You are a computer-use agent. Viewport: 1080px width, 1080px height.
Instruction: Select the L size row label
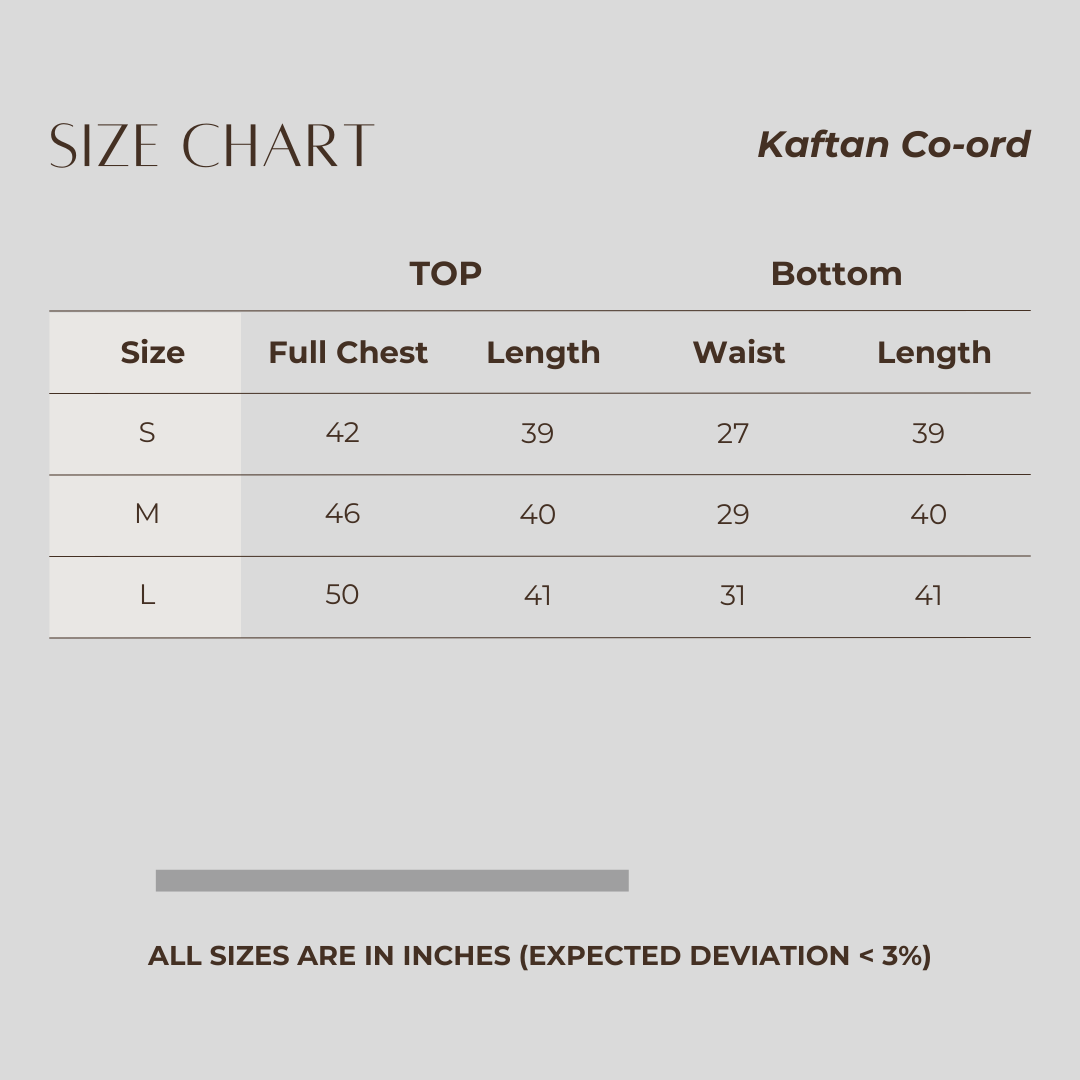(147, 596)
